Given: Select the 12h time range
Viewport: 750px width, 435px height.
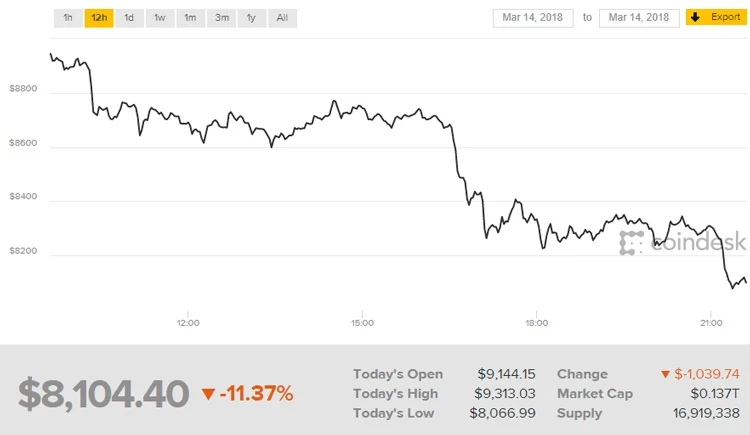Looking at the screenshot, I should point(99,18).
